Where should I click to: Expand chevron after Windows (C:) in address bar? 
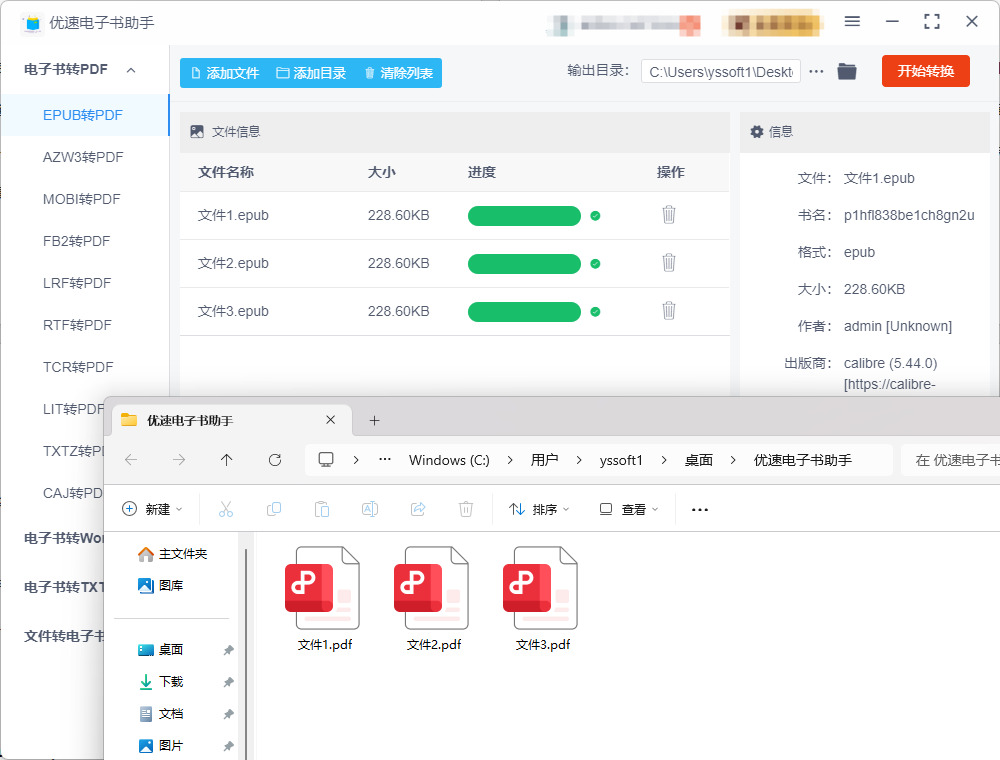510,460
